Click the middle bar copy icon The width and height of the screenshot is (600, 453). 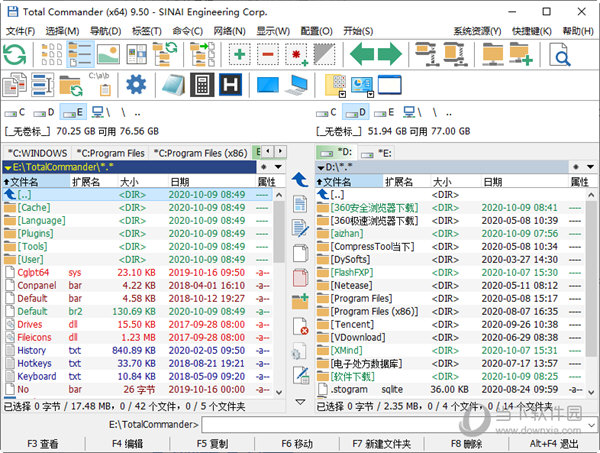tap(300, 253)
